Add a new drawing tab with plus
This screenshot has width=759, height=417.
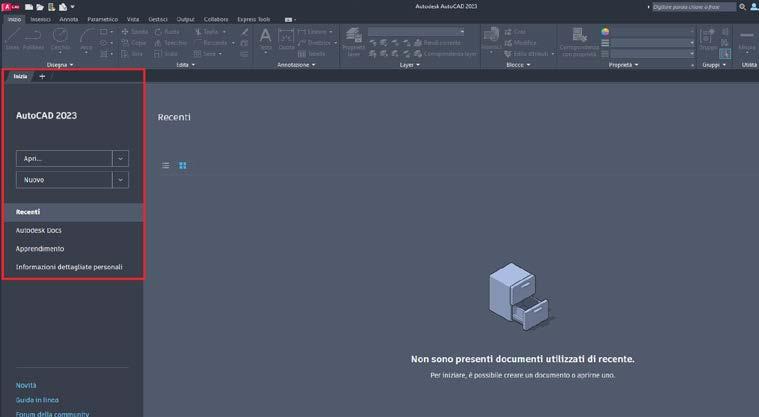[42, 77]
